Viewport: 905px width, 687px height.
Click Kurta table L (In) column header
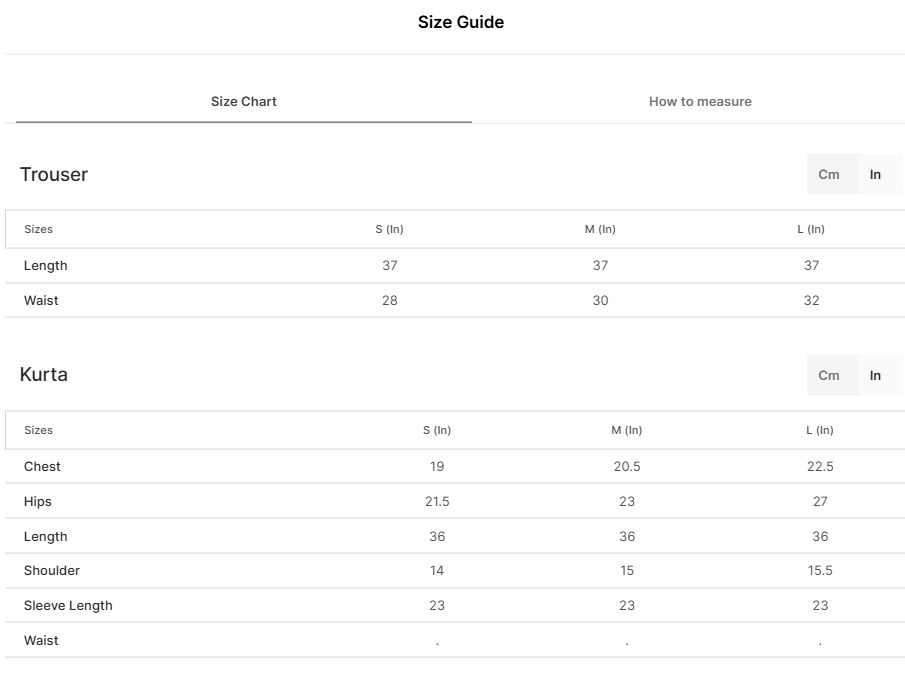tap(820, 431)
